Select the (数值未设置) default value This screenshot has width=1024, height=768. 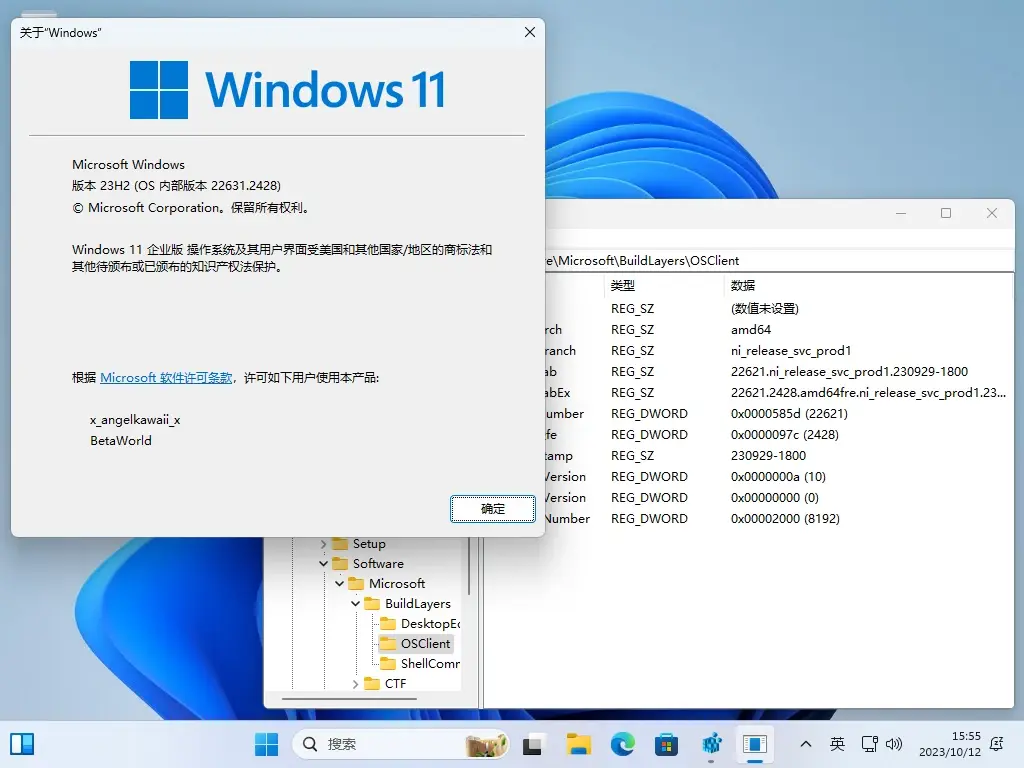(x=765, y=308)
